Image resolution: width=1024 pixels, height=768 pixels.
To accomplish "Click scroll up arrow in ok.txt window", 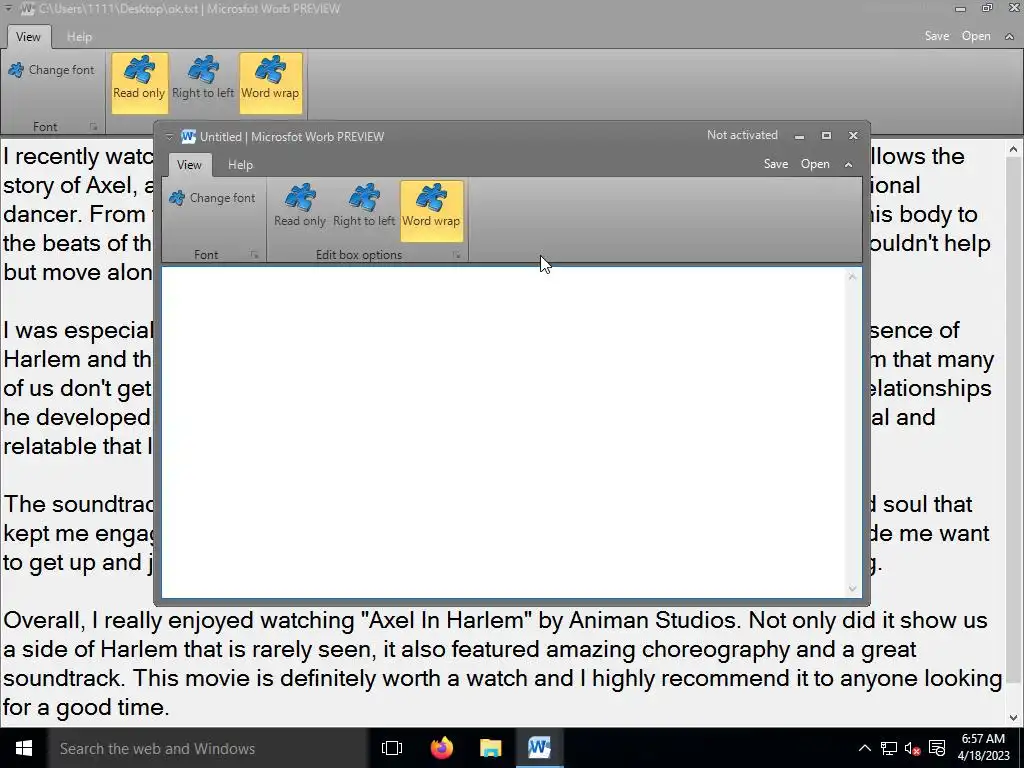I will pos(1013,150).
